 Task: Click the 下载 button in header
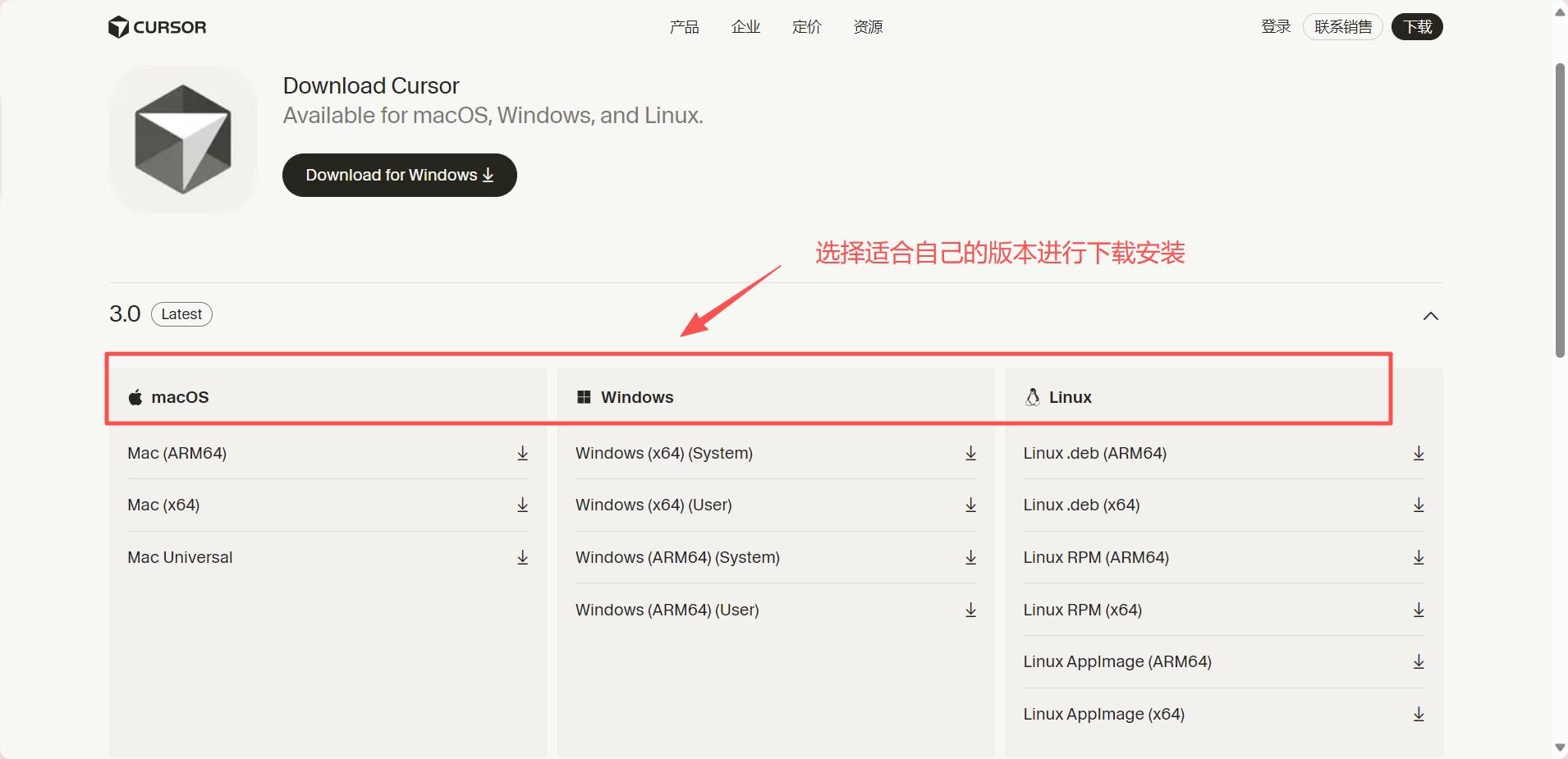click(1417, 27)
